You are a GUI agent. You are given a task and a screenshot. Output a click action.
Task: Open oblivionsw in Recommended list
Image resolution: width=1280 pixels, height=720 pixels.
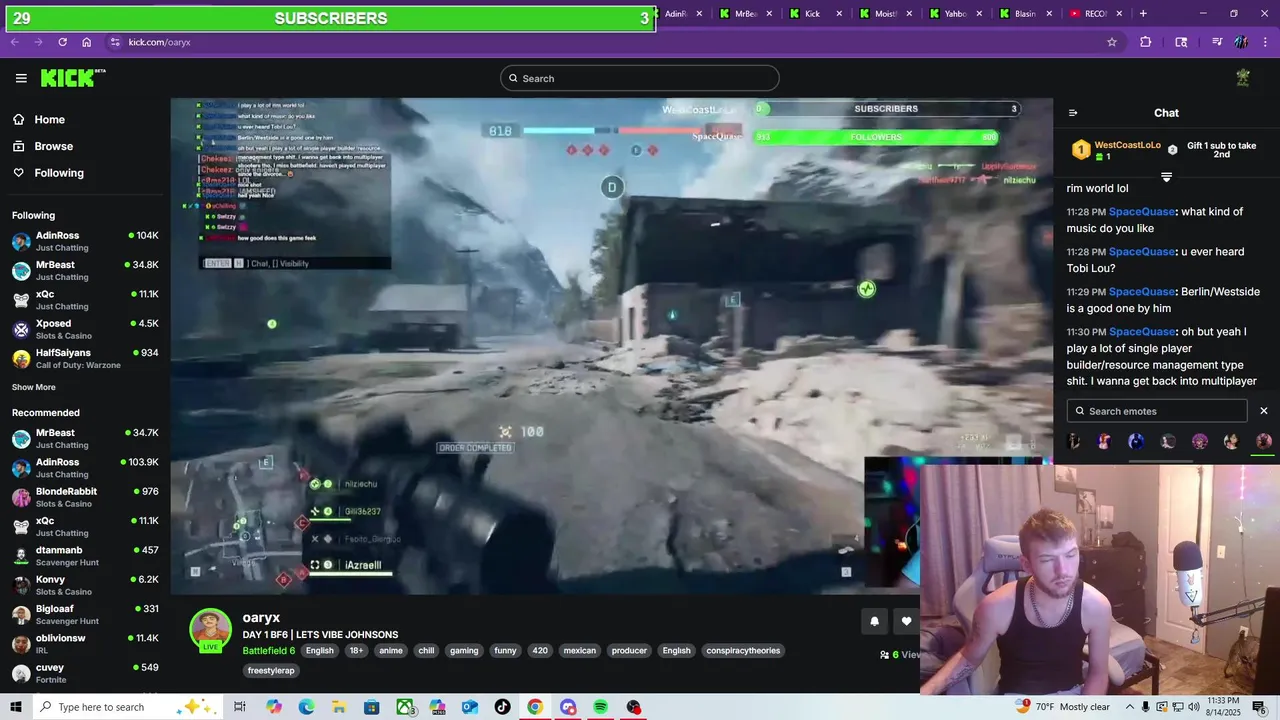85,644
